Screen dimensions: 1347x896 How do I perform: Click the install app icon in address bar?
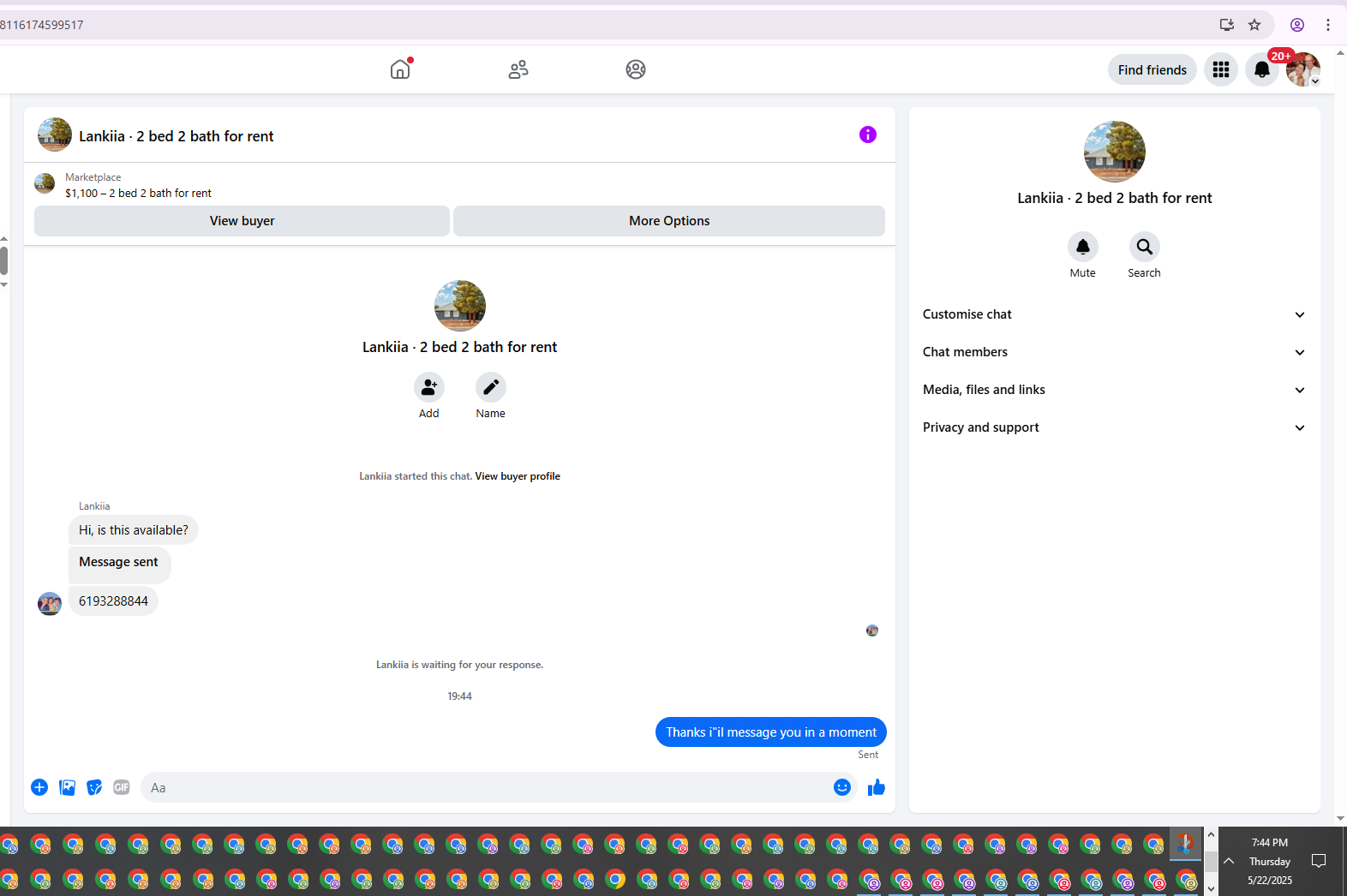[1227, 25]
